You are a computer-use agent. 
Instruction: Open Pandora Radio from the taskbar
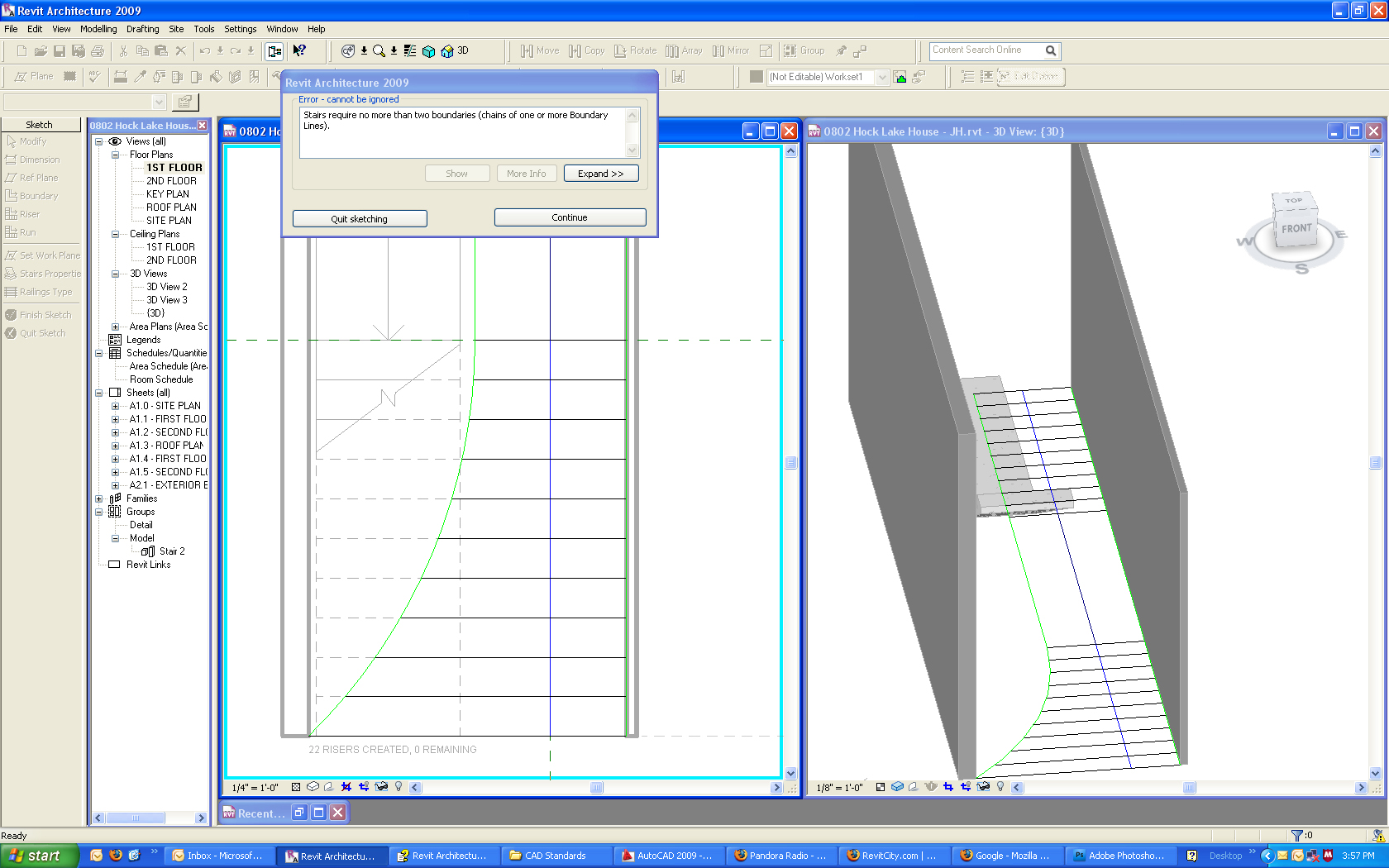click(x=780, y=856)
